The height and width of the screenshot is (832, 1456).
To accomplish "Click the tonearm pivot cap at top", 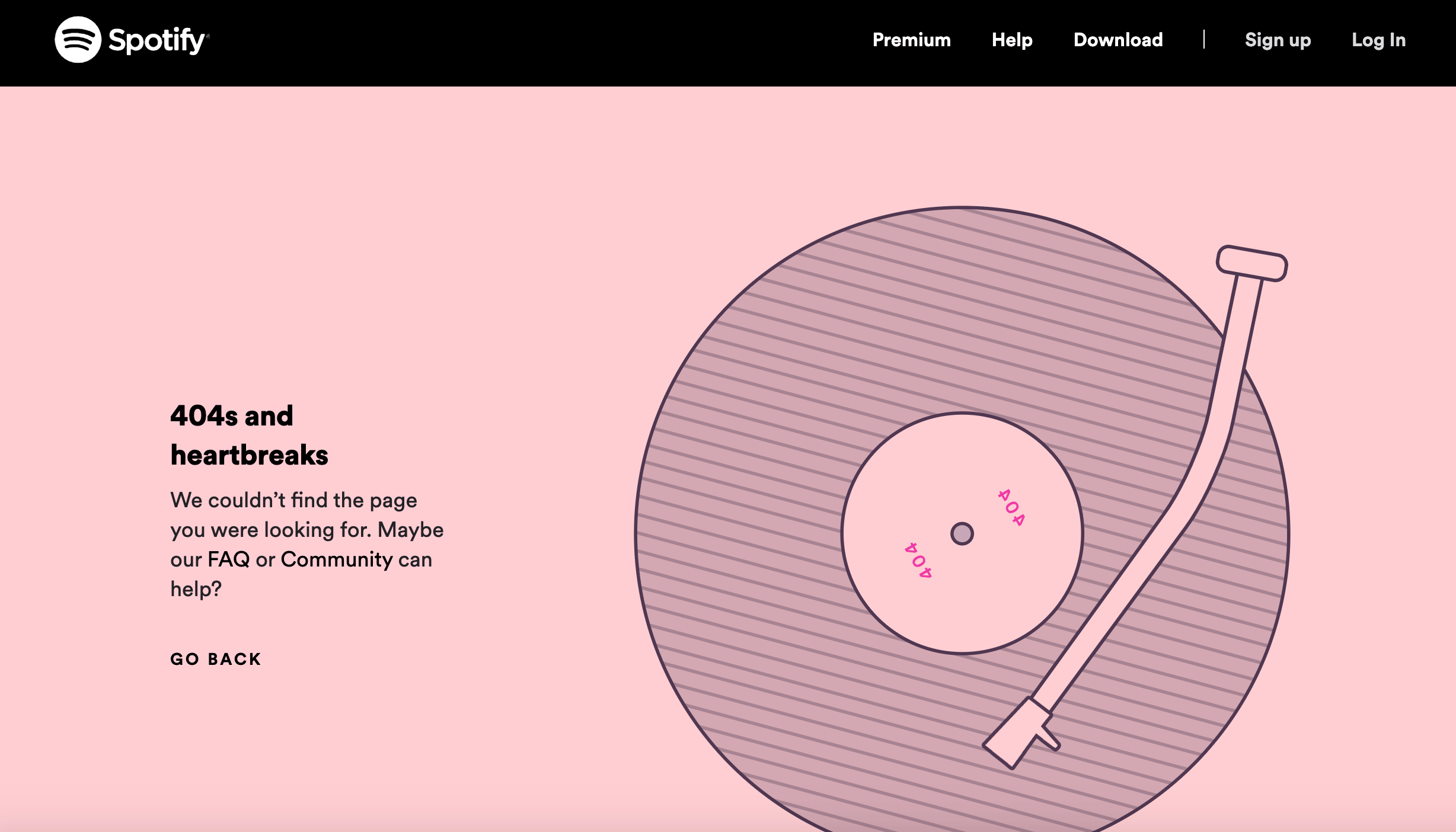I will [1251, 263].
